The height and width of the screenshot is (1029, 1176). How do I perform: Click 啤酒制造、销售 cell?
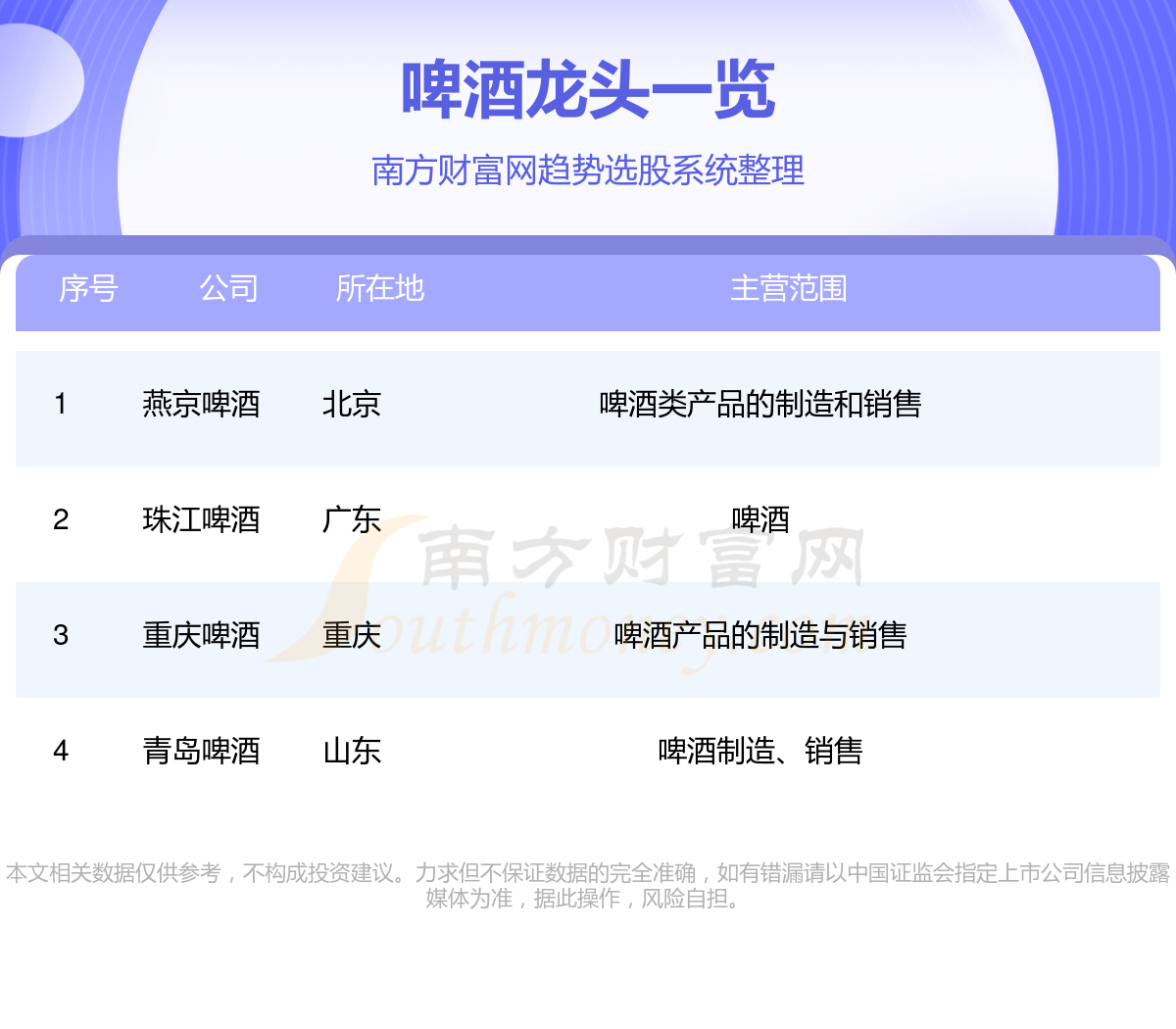tap(760, 751)
